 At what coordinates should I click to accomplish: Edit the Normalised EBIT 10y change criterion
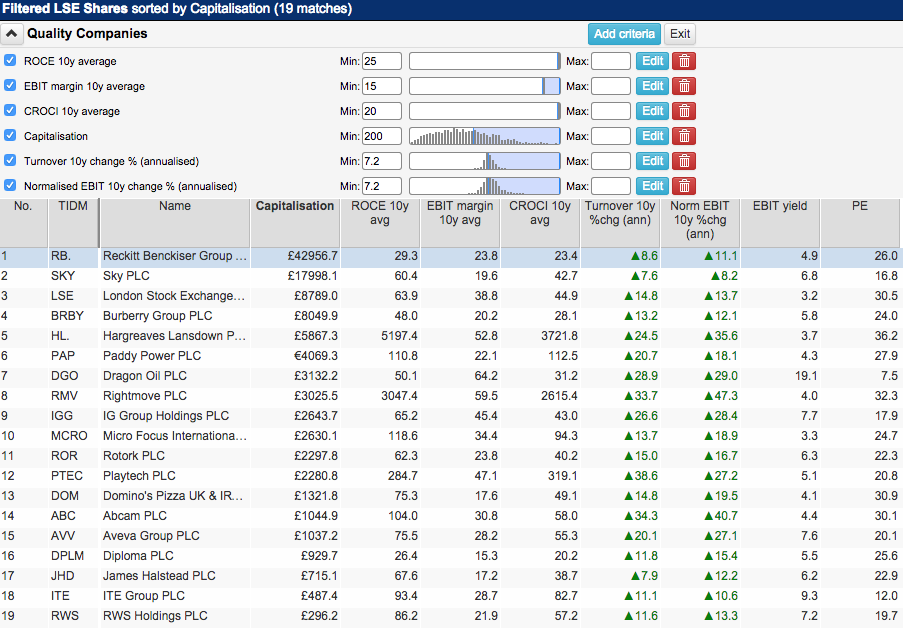point(652,186)
